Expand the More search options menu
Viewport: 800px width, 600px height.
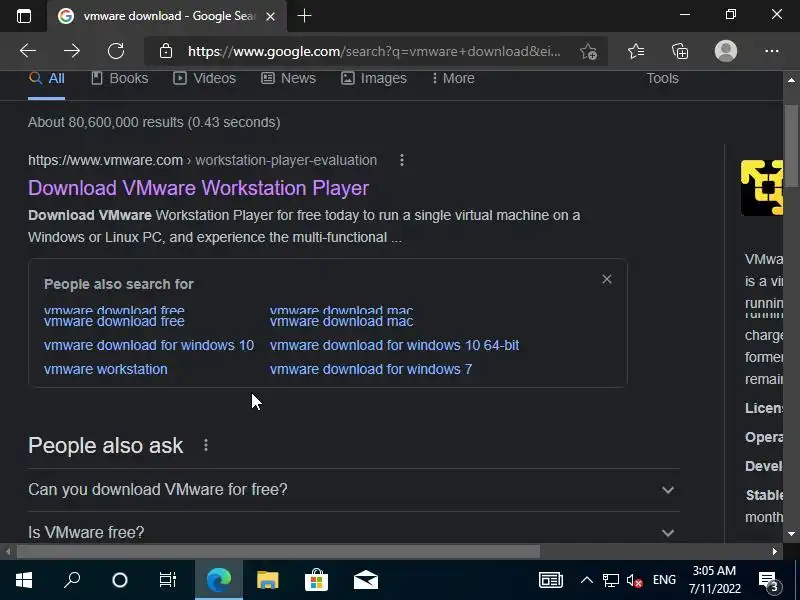pyautogui.click(x=453, y=78)
